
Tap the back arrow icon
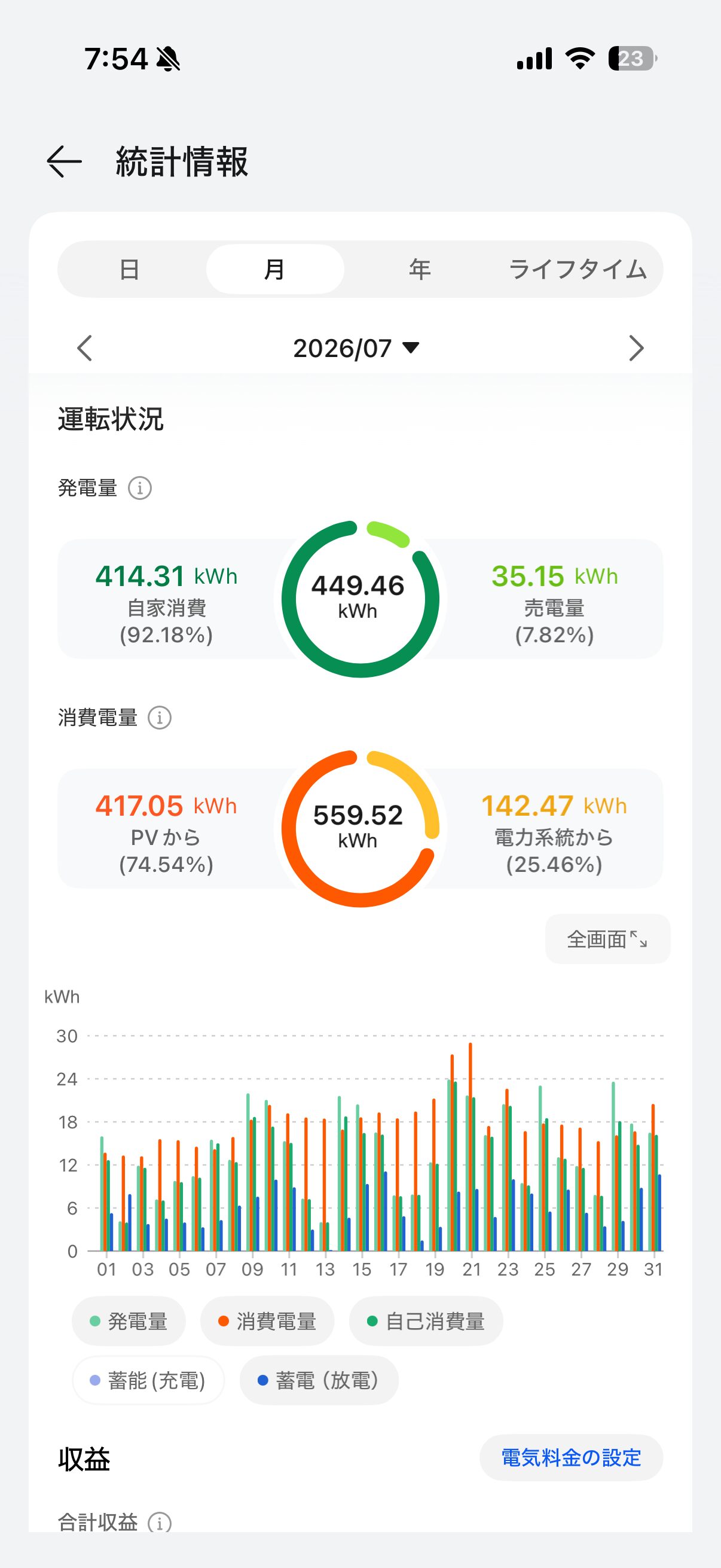pos(64,162)
